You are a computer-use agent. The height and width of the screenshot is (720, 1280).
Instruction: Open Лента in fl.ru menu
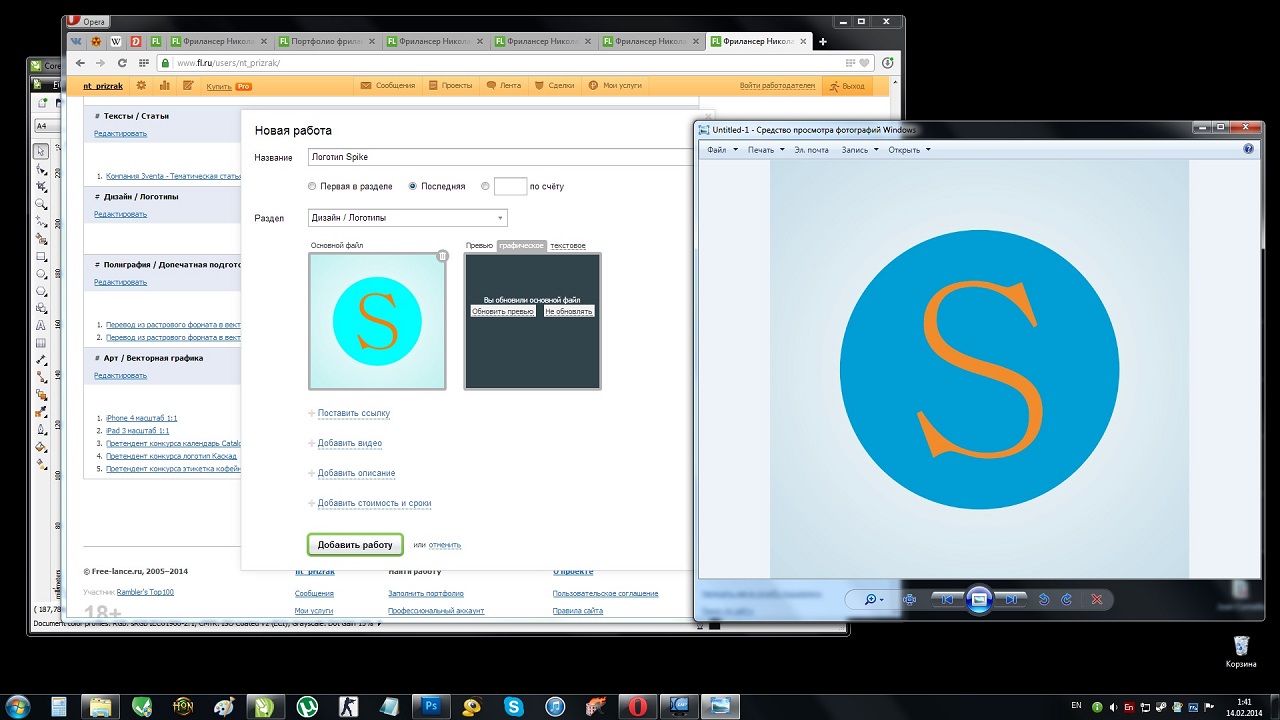tap(504, 86)
